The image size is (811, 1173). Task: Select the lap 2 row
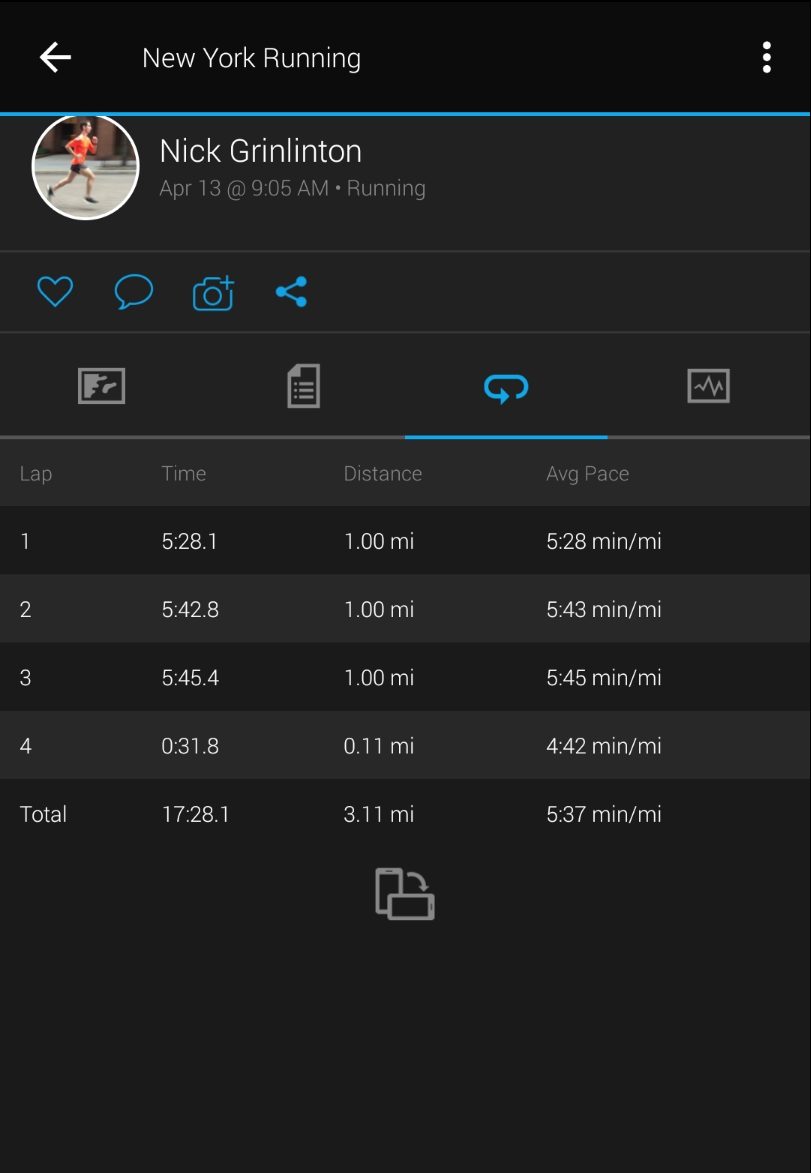tap(405, 610)
